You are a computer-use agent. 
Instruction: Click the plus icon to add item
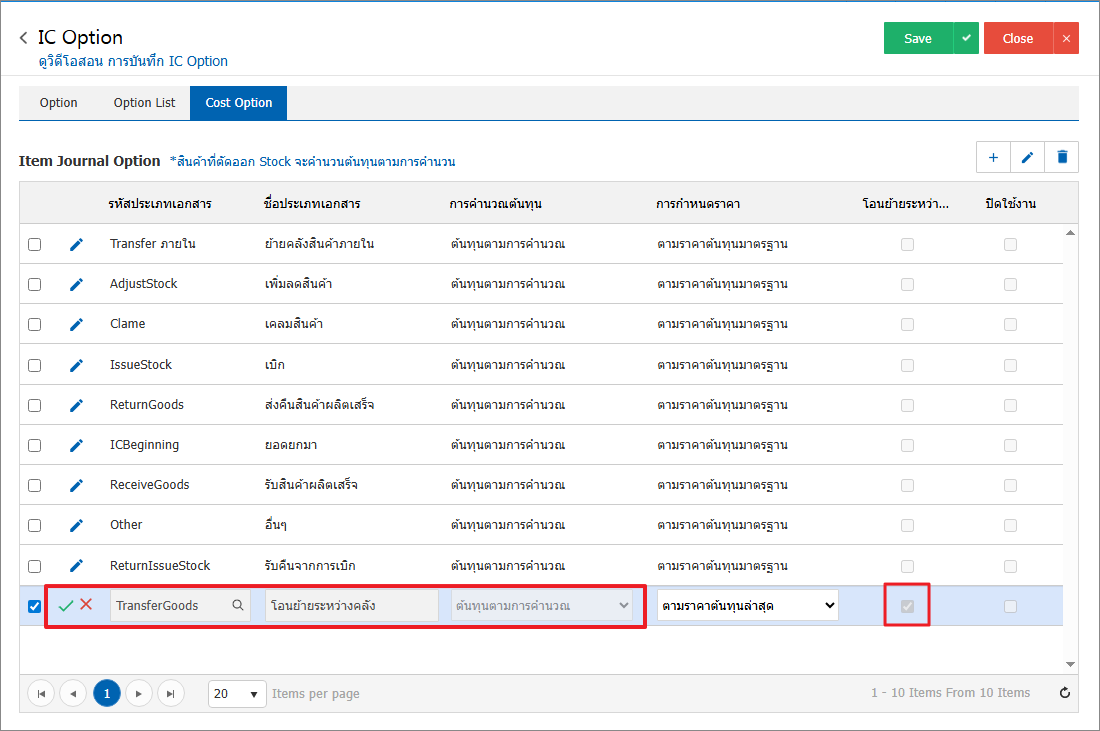pos(993,157)
